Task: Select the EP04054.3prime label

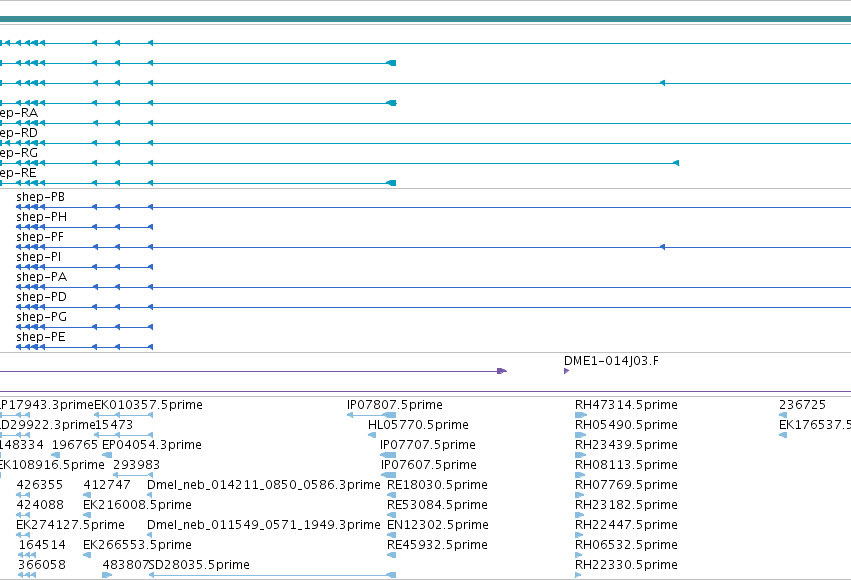Action: 151,445
